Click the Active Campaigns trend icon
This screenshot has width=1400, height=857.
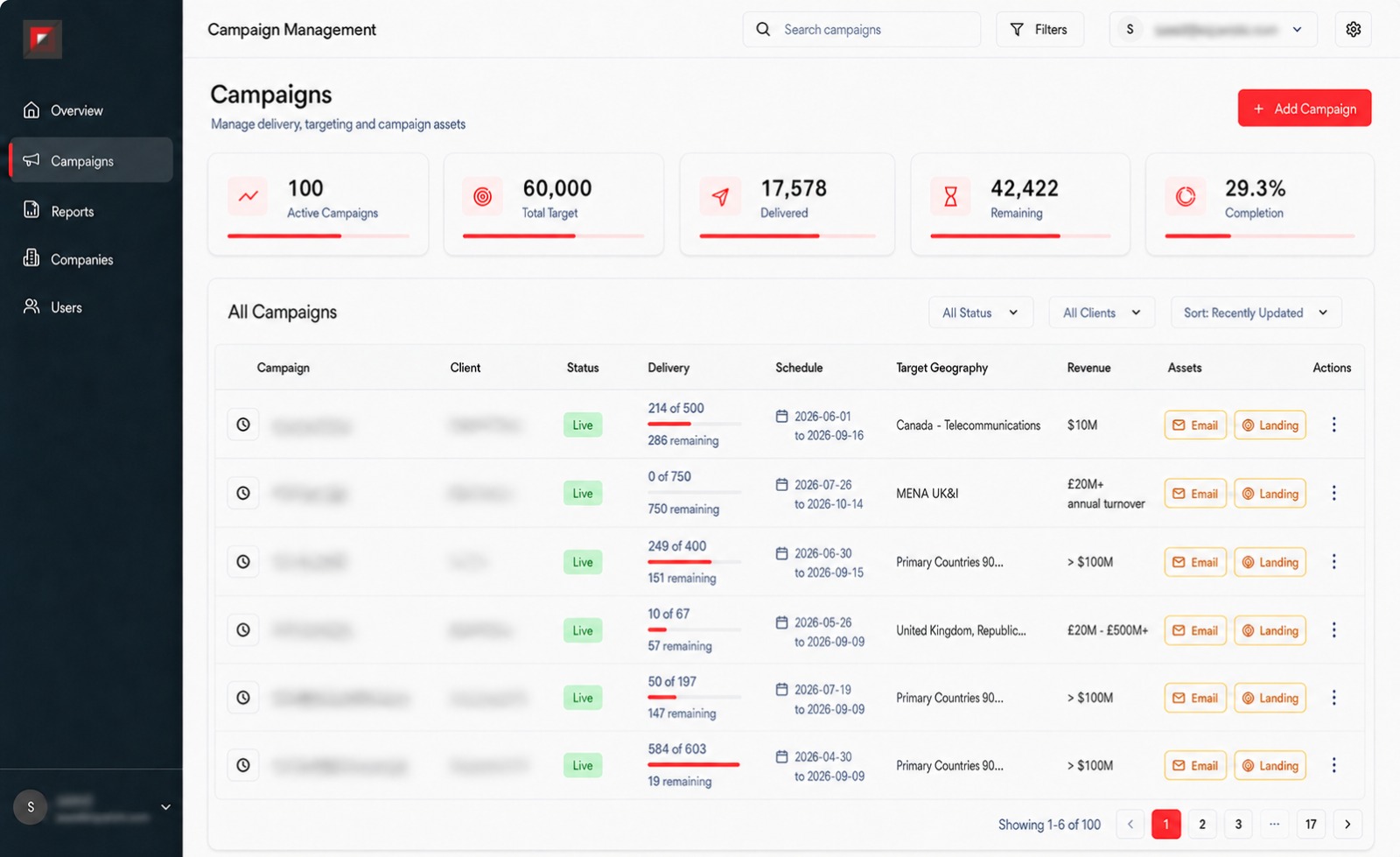[x=248, y=196]
